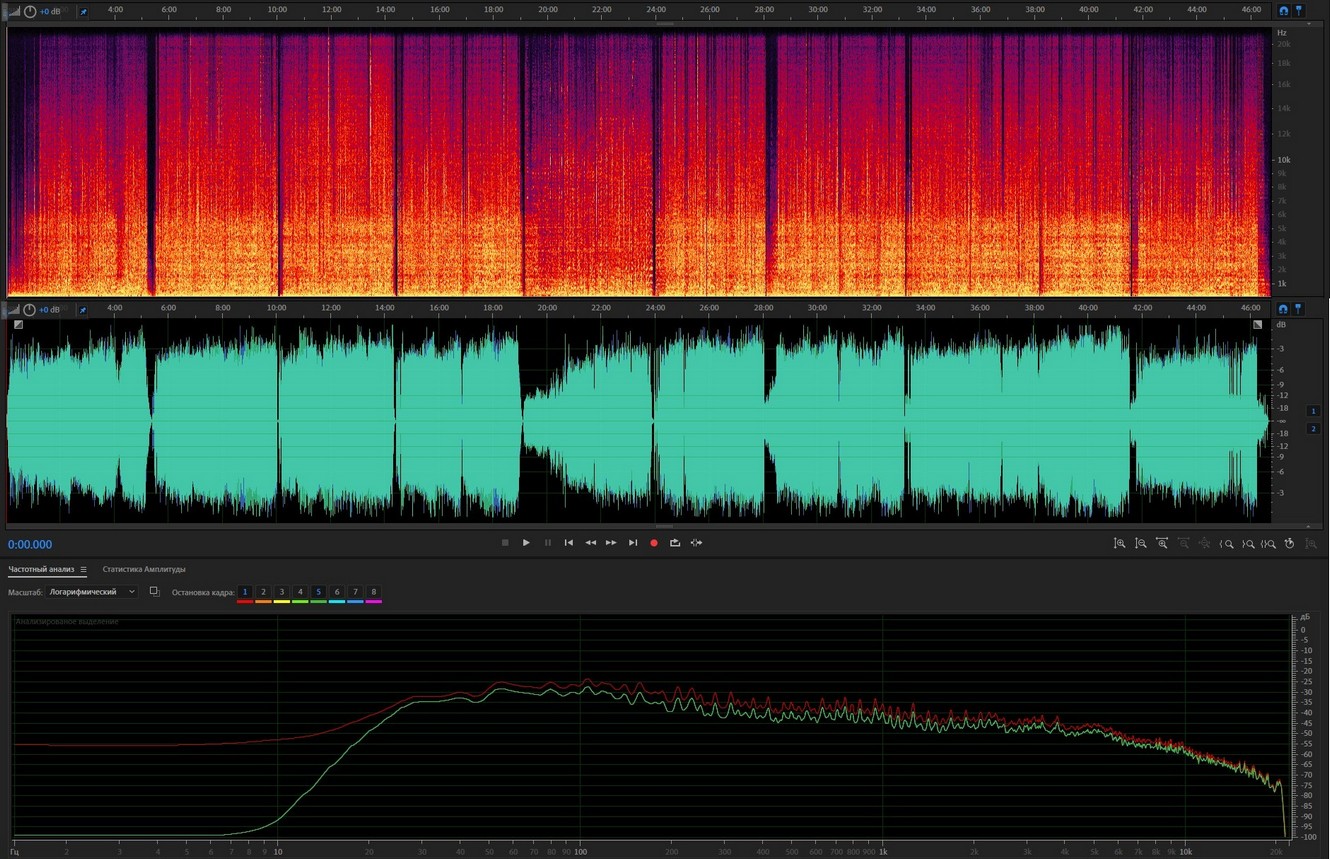Viewport: 1330px width, 859px height.
Task: Open the Масштаб Логарифмический dropdown
Action: tap(92, 592)
